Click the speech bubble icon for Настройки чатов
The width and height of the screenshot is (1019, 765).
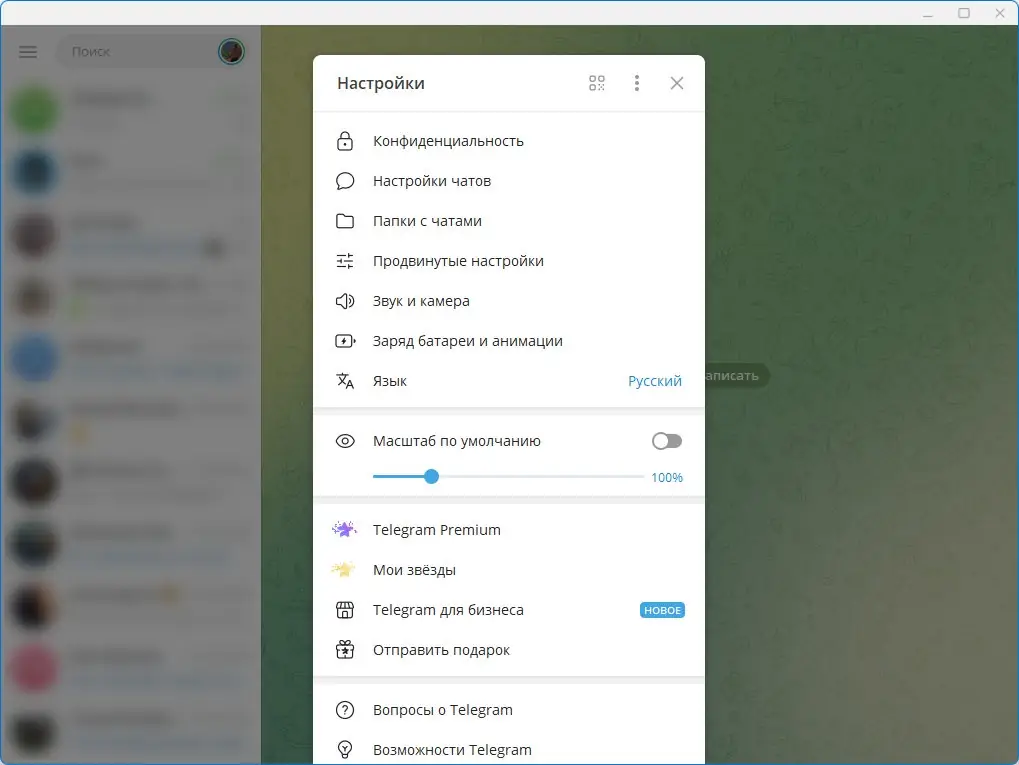(345, 181)
